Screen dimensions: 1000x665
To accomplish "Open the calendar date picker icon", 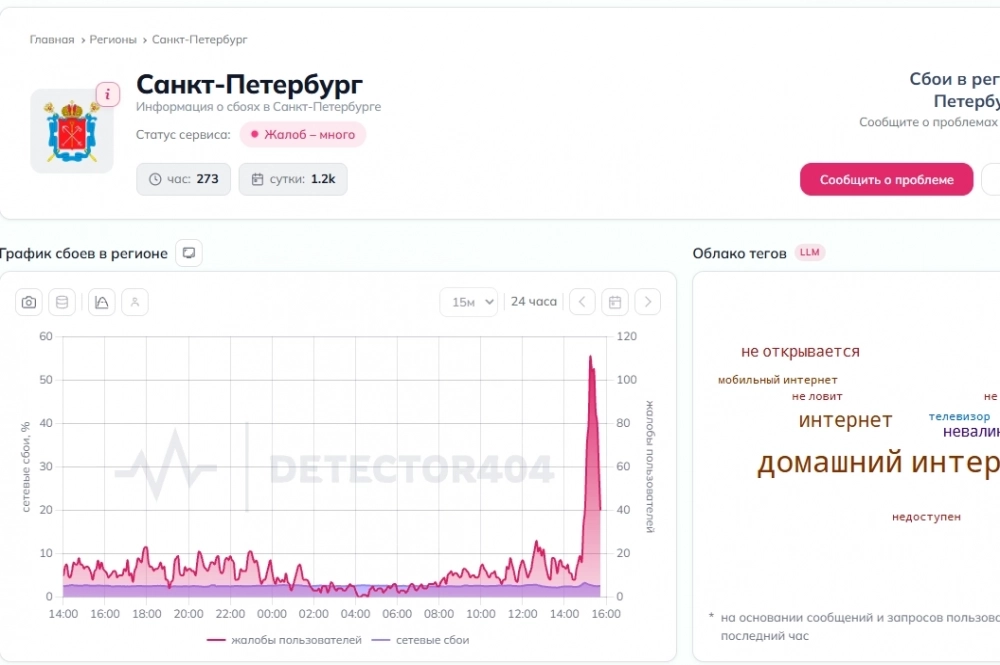I will [x=615, y=302].
